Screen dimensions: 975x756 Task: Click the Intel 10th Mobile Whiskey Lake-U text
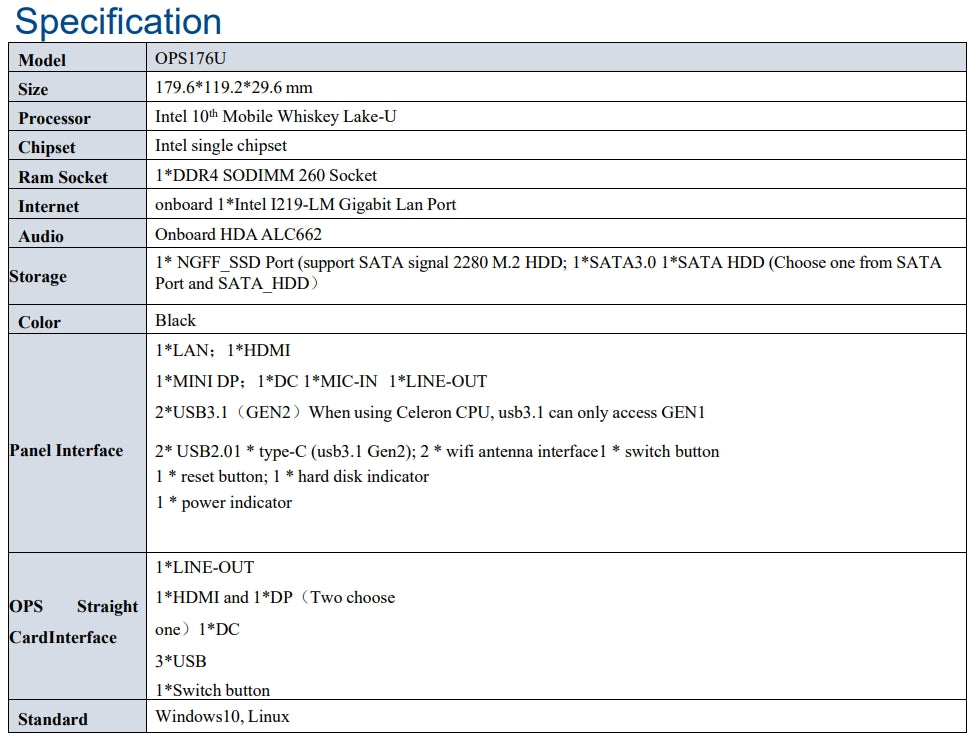[x=275, y=117]
